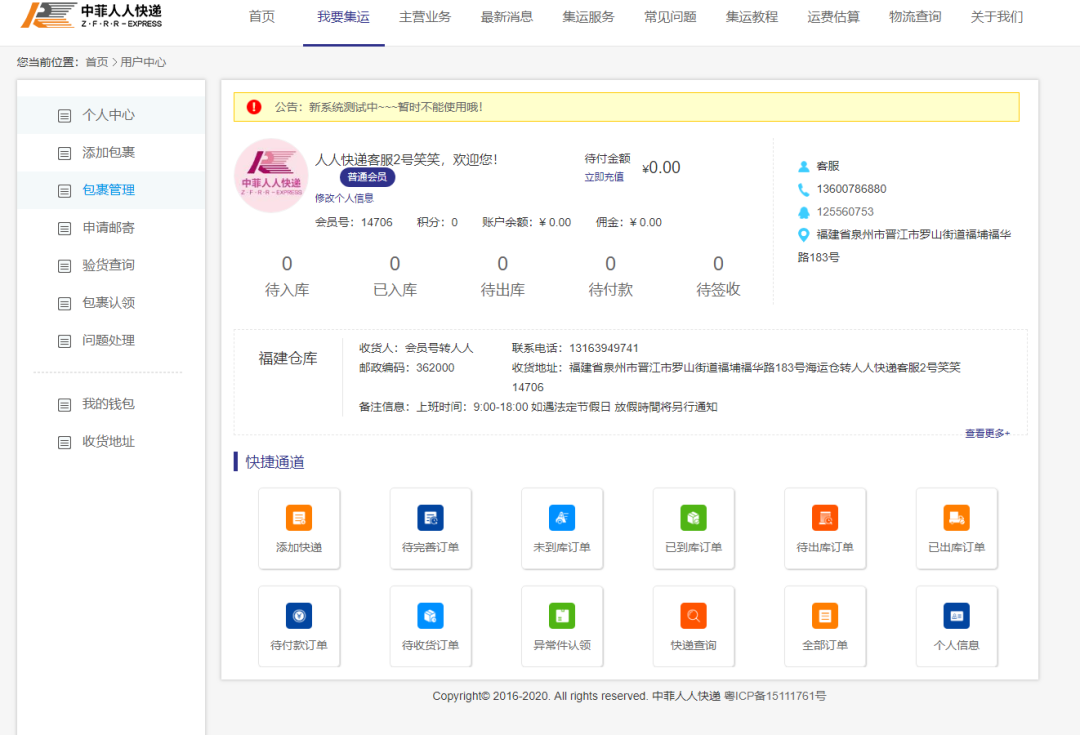Click the pink user avatar image
Image resolution: width=1080 pixels, height=735 pixels.
click(271, 176)
